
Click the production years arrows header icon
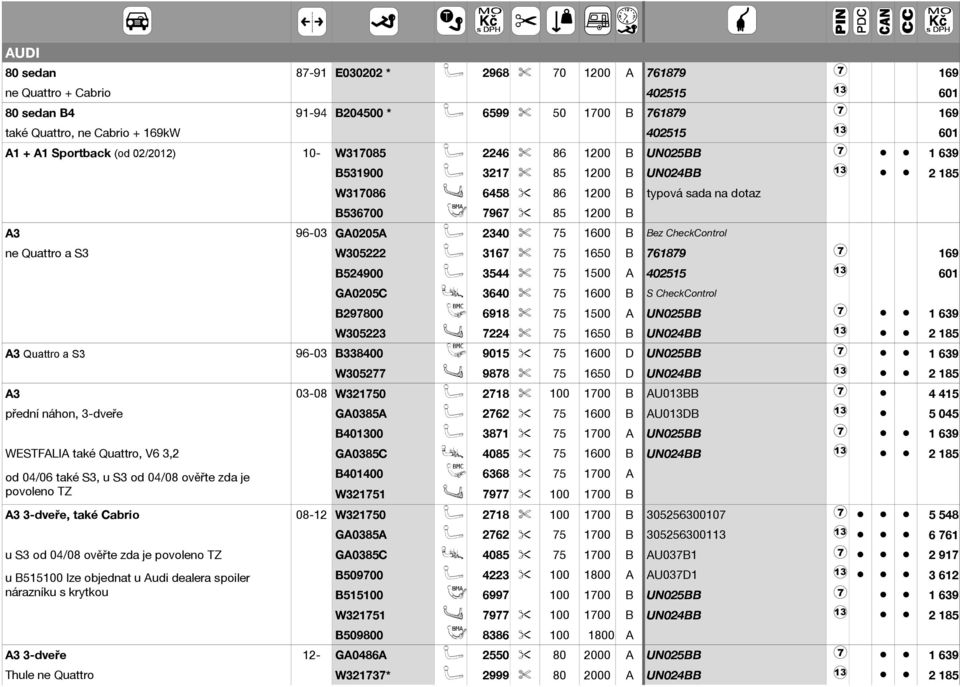pyautogui.click(x=312, y=22)
